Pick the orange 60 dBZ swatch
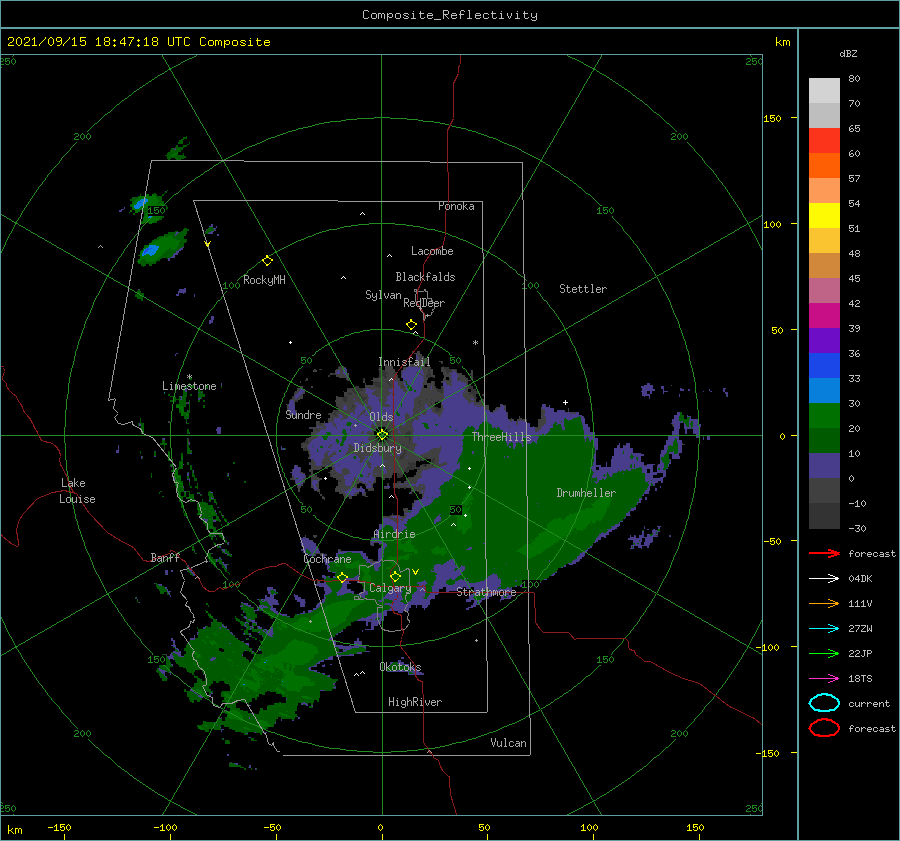Image resolution: width=900 pixels, height=841 pixels. (x=824, y=166)
